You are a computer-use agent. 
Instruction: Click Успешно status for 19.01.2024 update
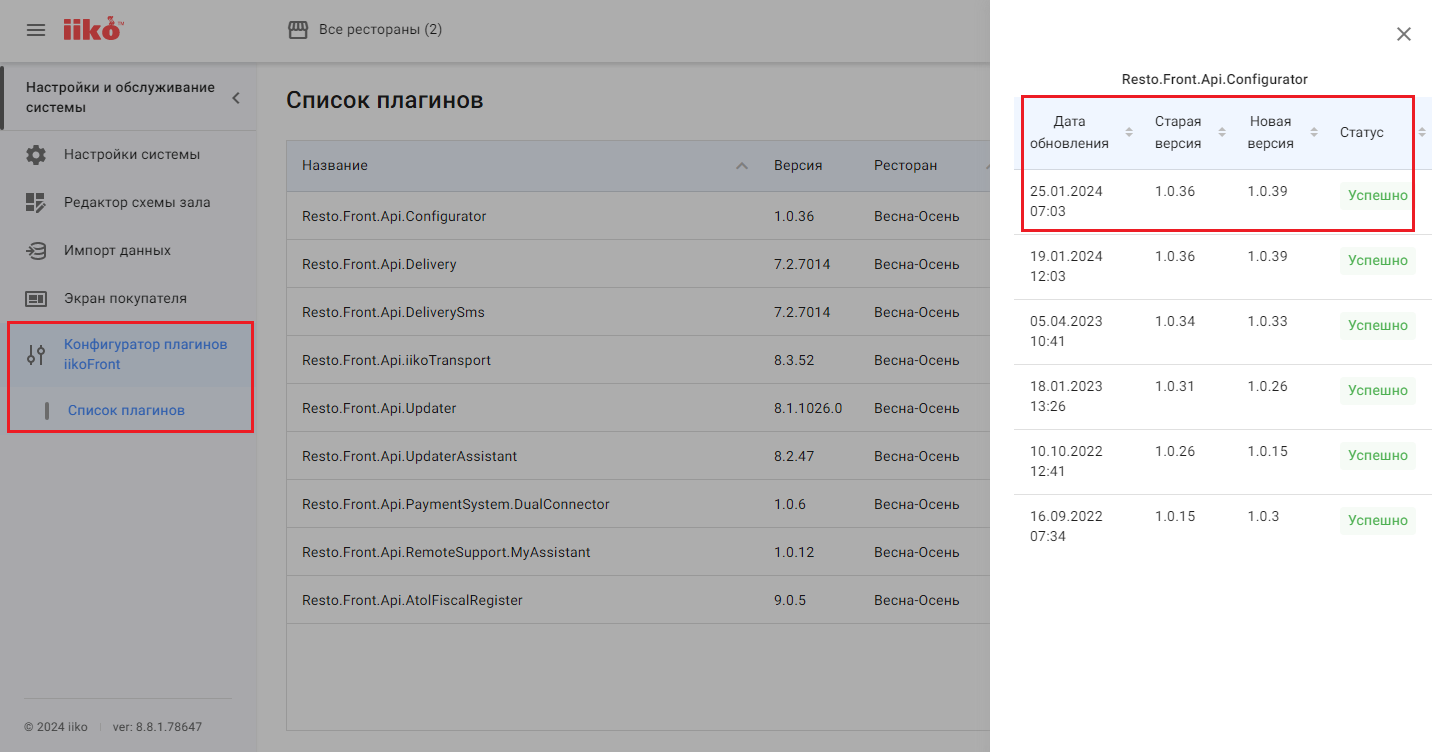coord(1377,261)
